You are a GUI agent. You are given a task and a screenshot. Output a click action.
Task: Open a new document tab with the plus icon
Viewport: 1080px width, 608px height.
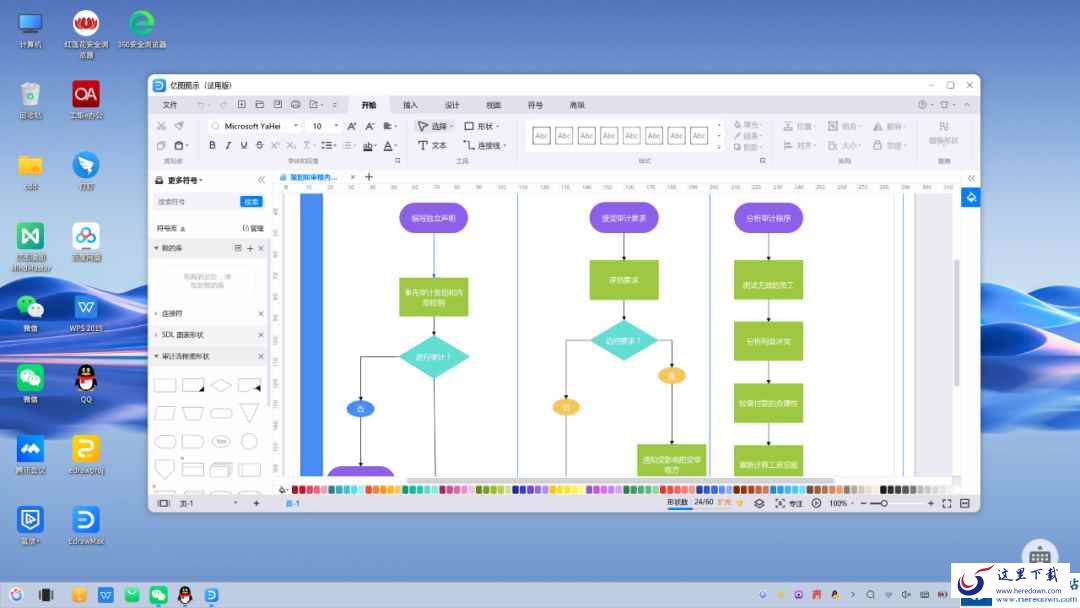(x=369, y=177)
